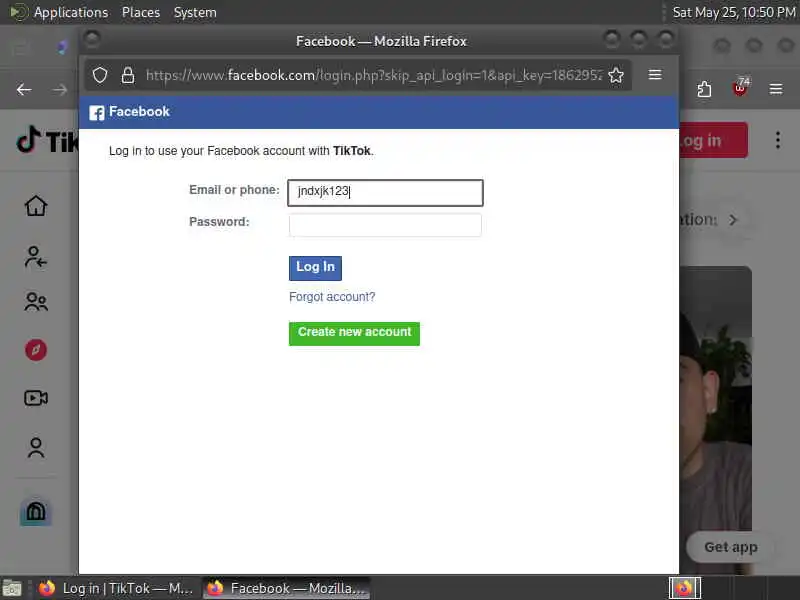Click the shield tracking protection icon
800x600 pixels.
100,76
